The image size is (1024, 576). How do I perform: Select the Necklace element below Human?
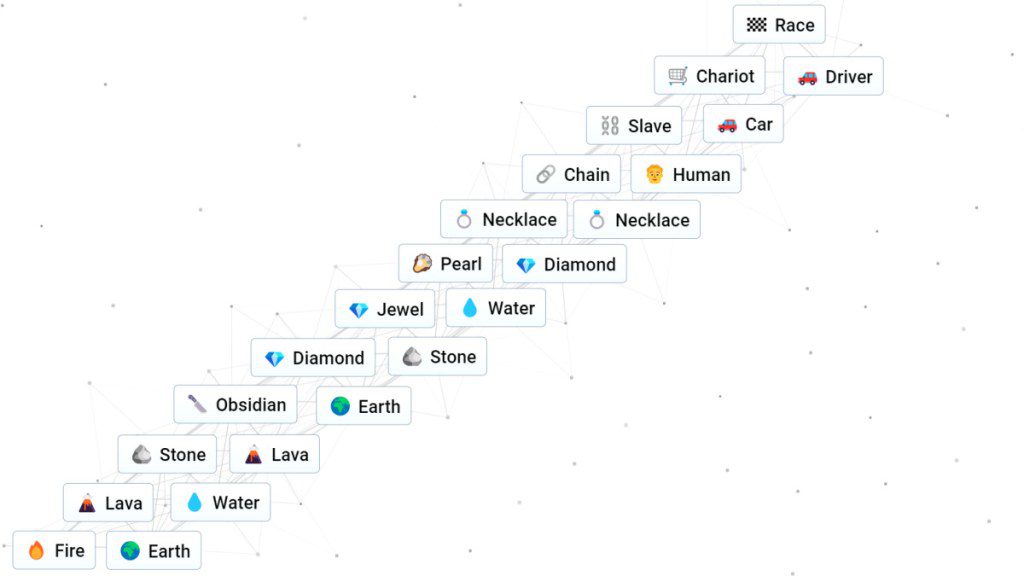637,219
